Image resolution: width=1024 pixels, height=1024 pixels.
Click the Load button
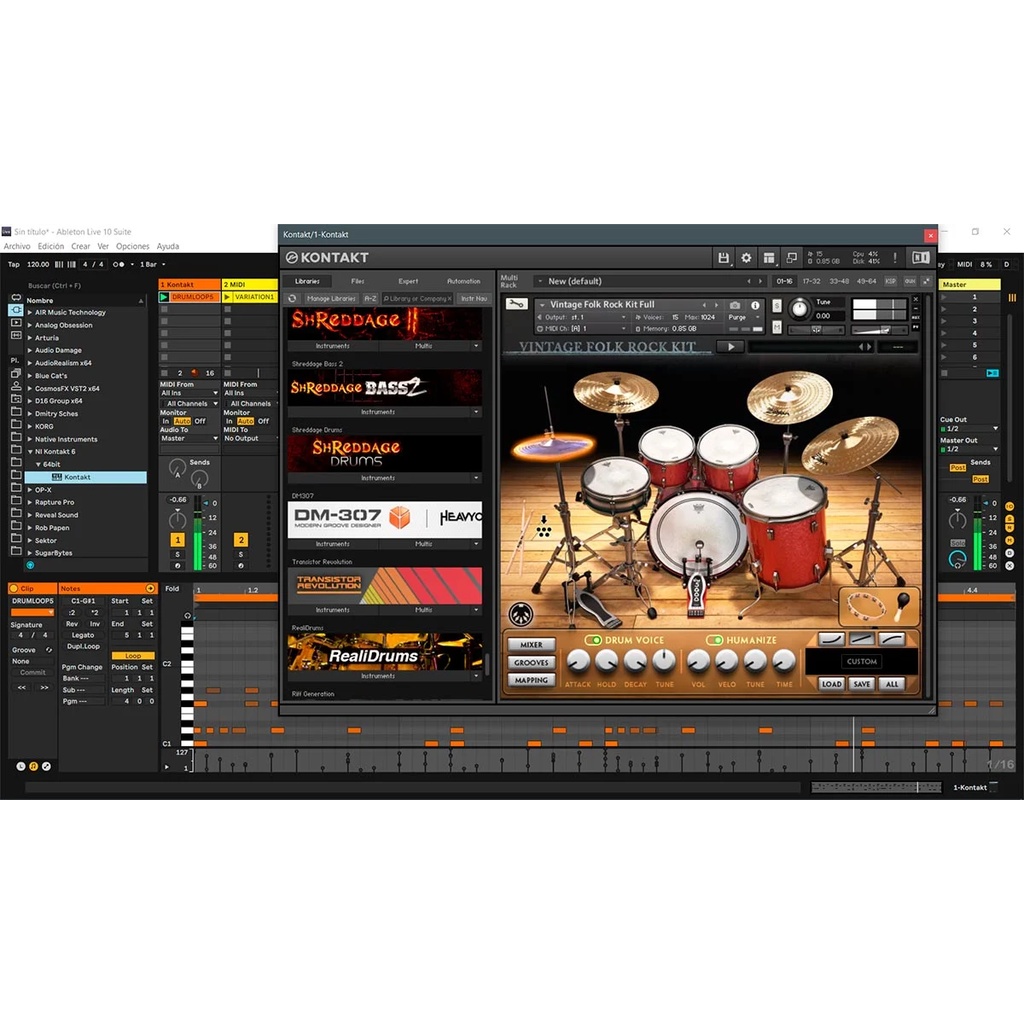[x=831, y=684]
